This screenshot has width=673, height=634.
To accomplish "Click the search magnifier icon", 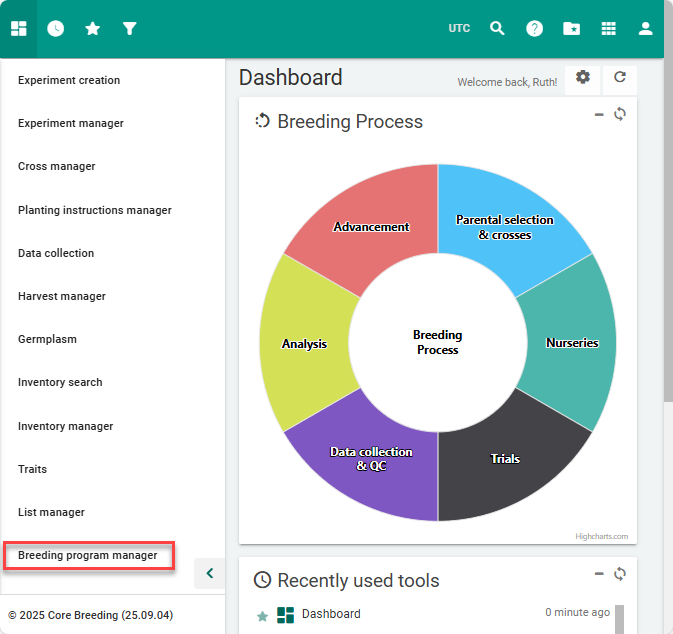I will click(x=497, y=28).
